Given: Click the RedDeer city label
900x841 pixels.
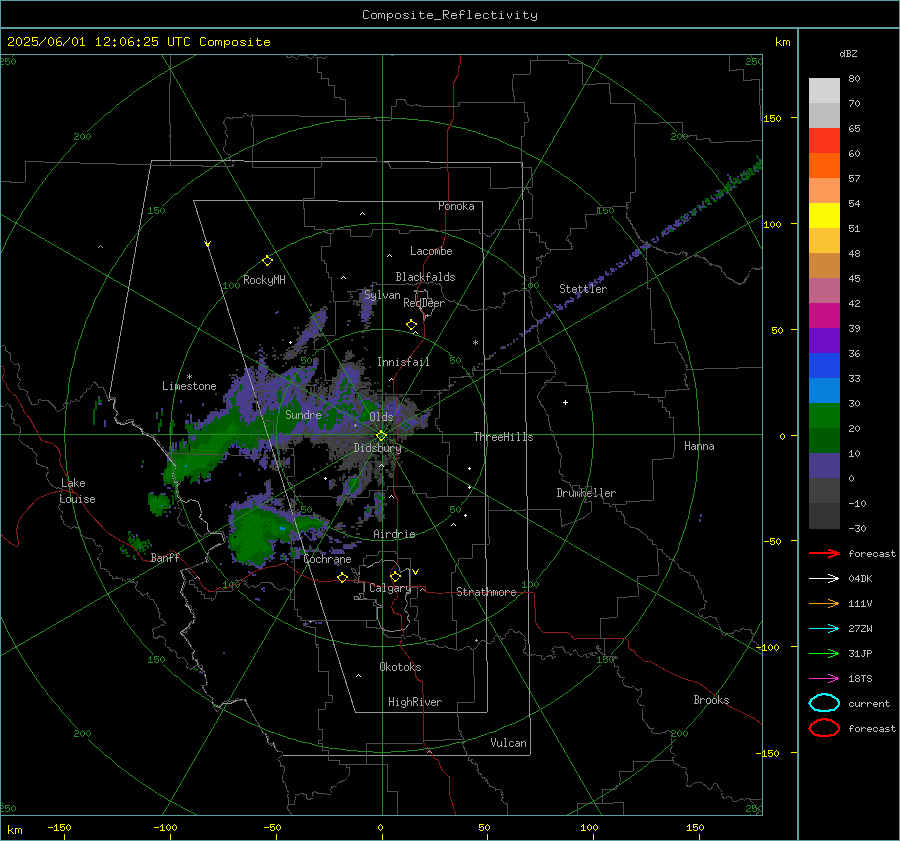Looking at the screenshot, I should 424,303.
